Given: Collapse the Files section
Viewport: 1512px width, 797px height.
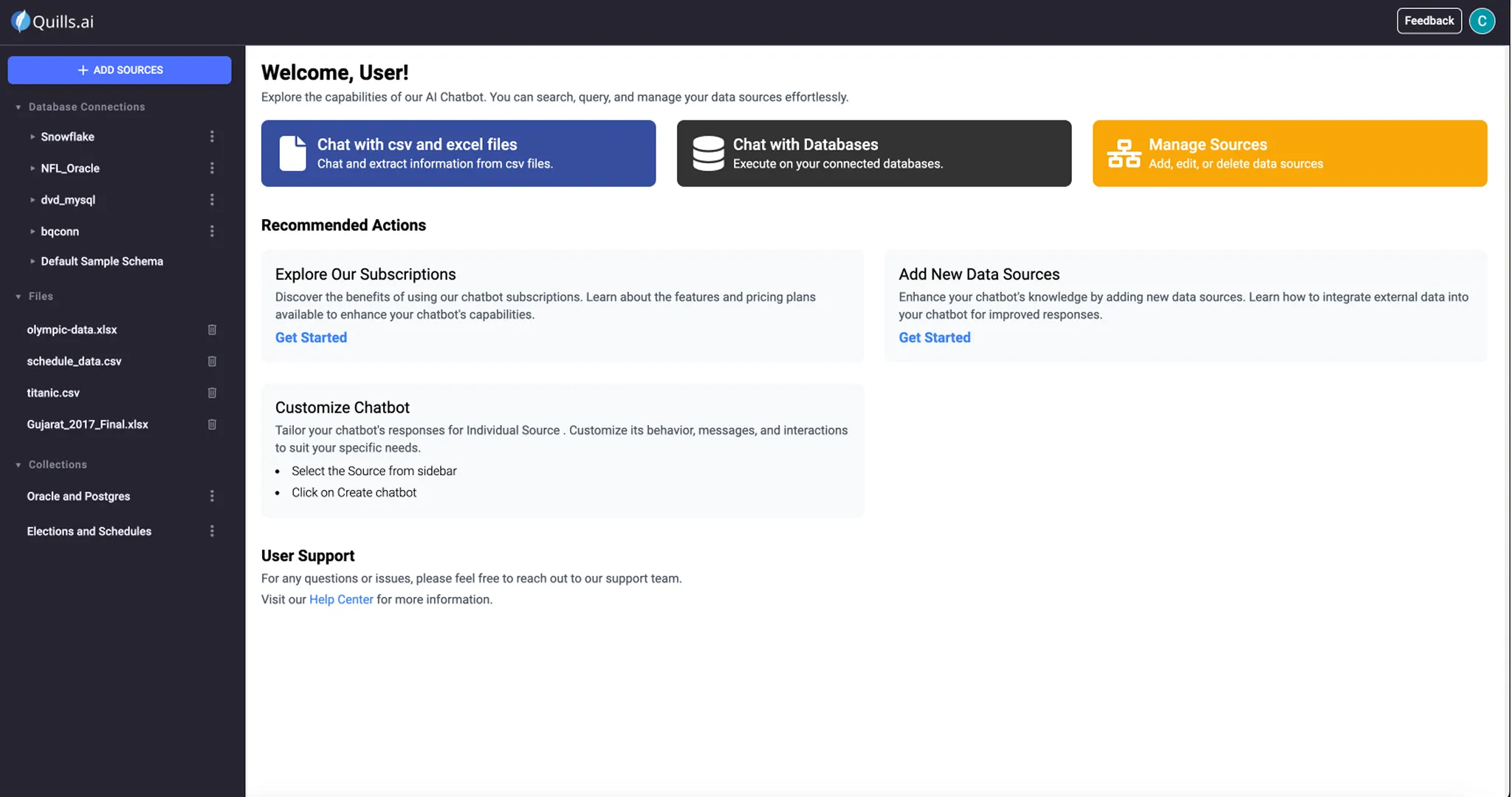Looking at the screenshot, I should coord(18,297).
